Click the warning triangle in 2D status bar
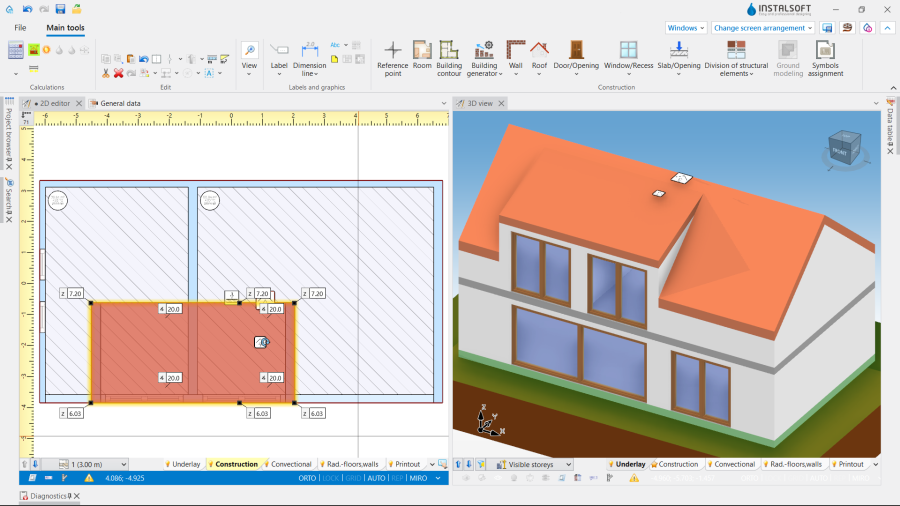Image resolution: width=900 pixels, height=506 pixels. (x=89, y=478)
